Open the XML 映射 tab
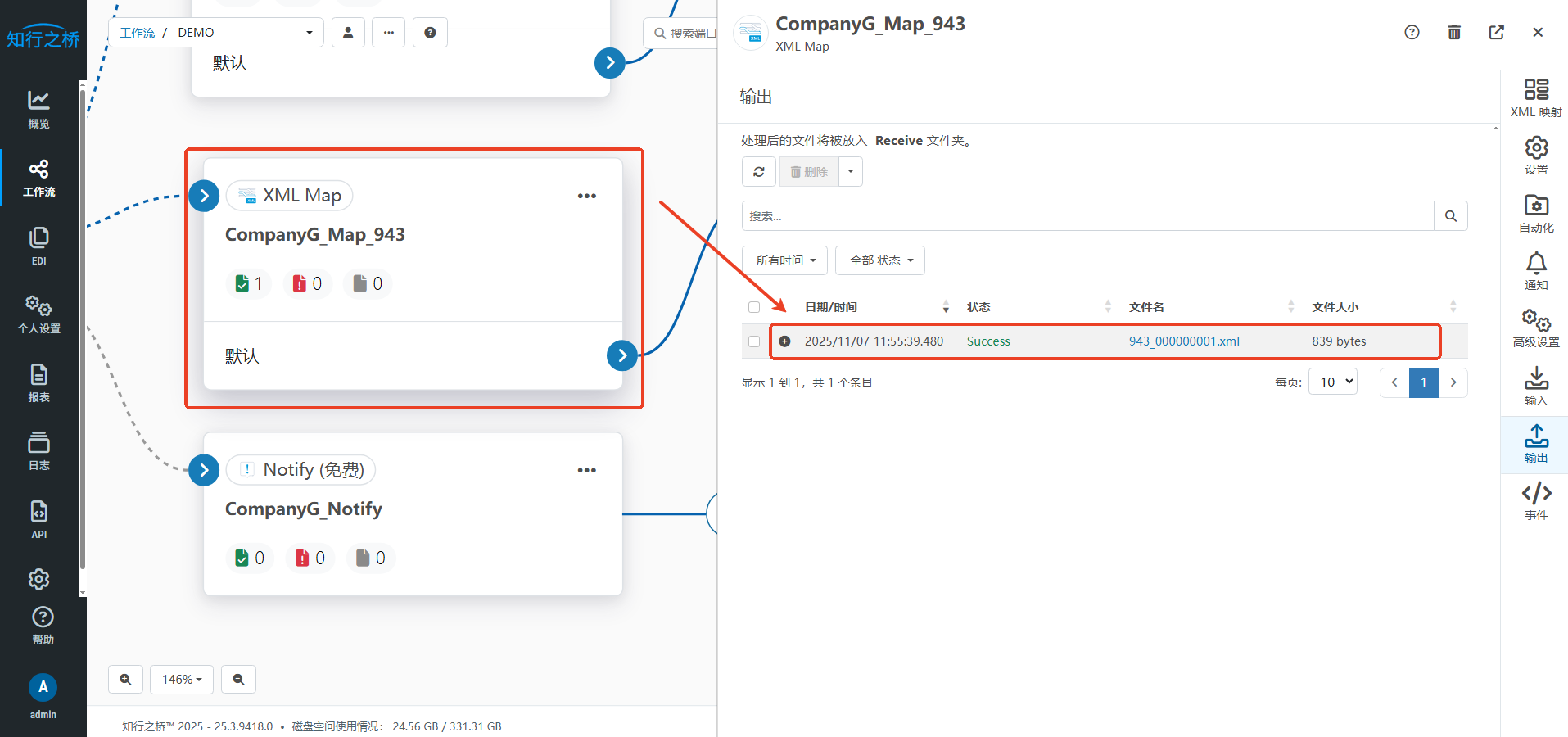Image resolution: width=1568 pixels, height=737 pixels. 1535,97
